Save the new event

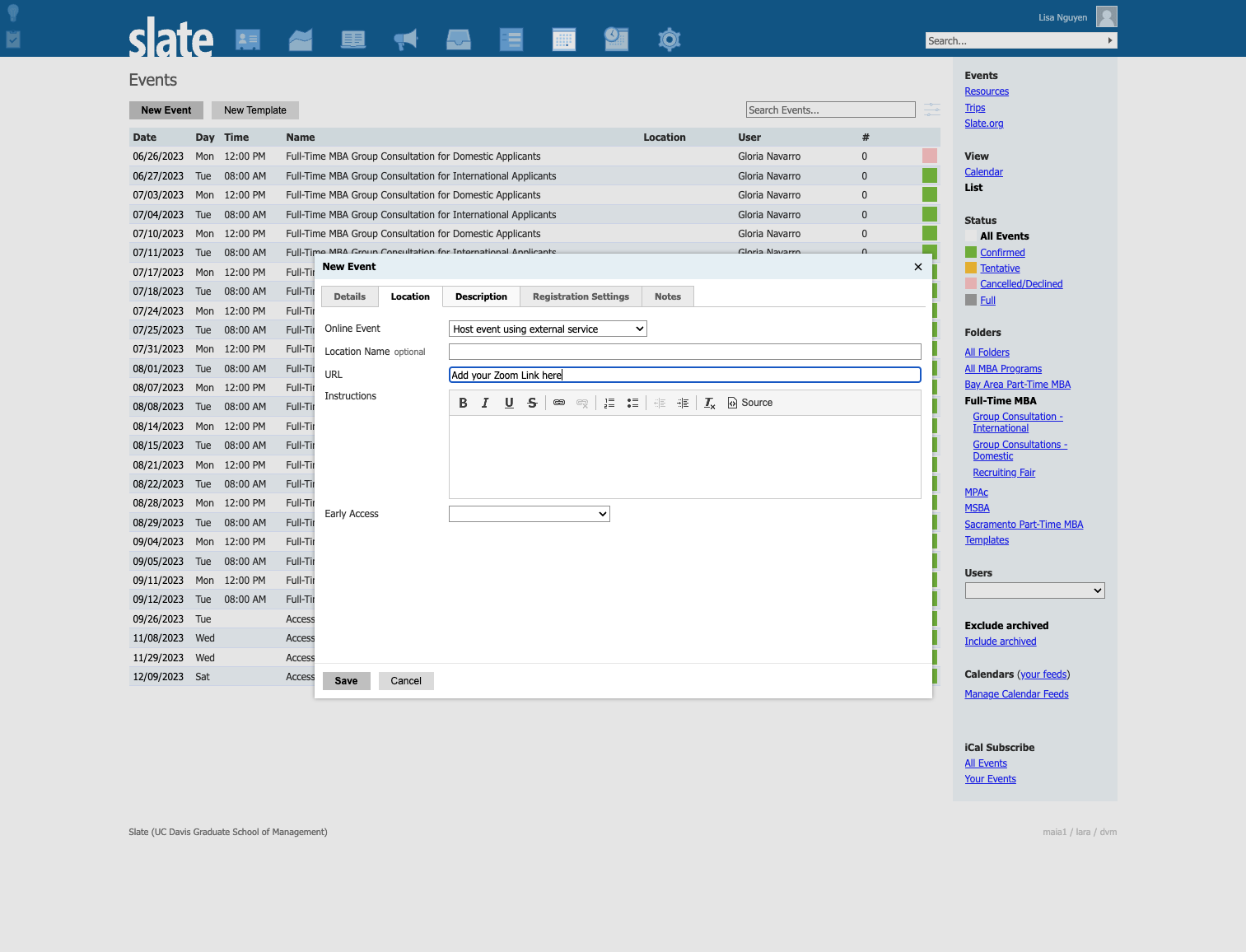pos(346,681)
